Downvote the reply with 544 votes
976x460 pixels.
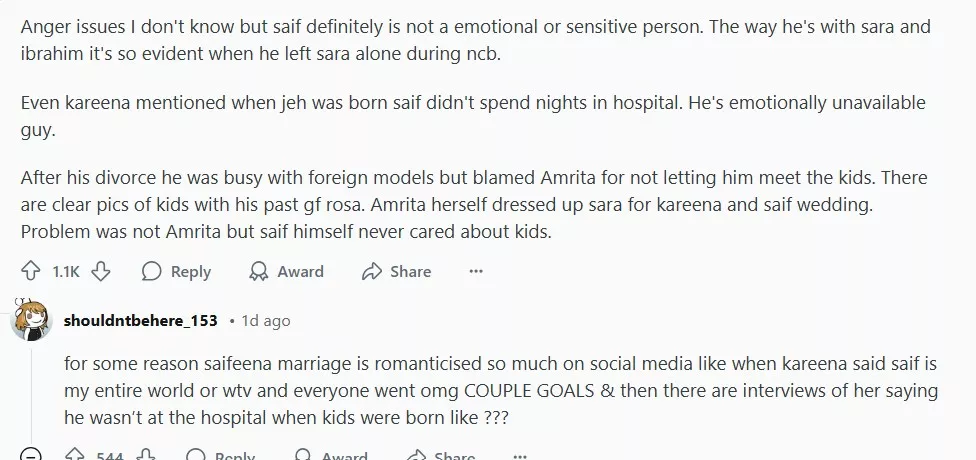point(145,456)
